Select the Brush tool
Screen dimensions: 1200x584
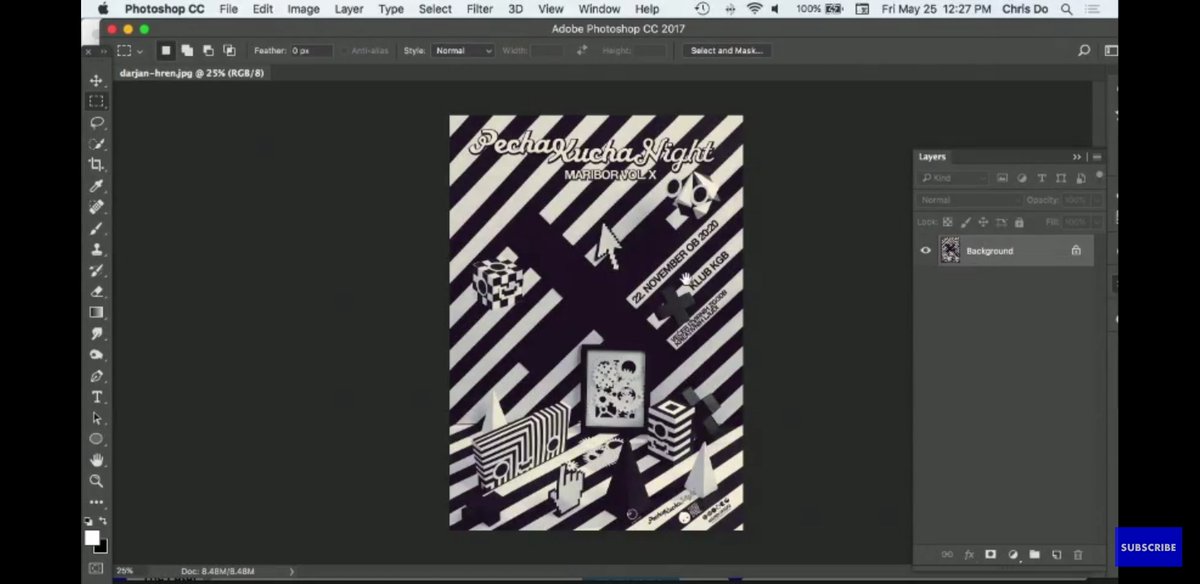[96, 228]
